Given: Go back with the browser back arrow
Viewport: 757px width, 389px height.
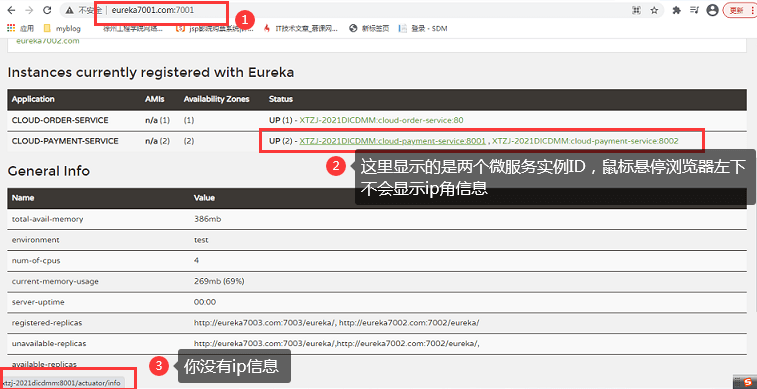Looking at the screenshot, I should pos(11,10).
